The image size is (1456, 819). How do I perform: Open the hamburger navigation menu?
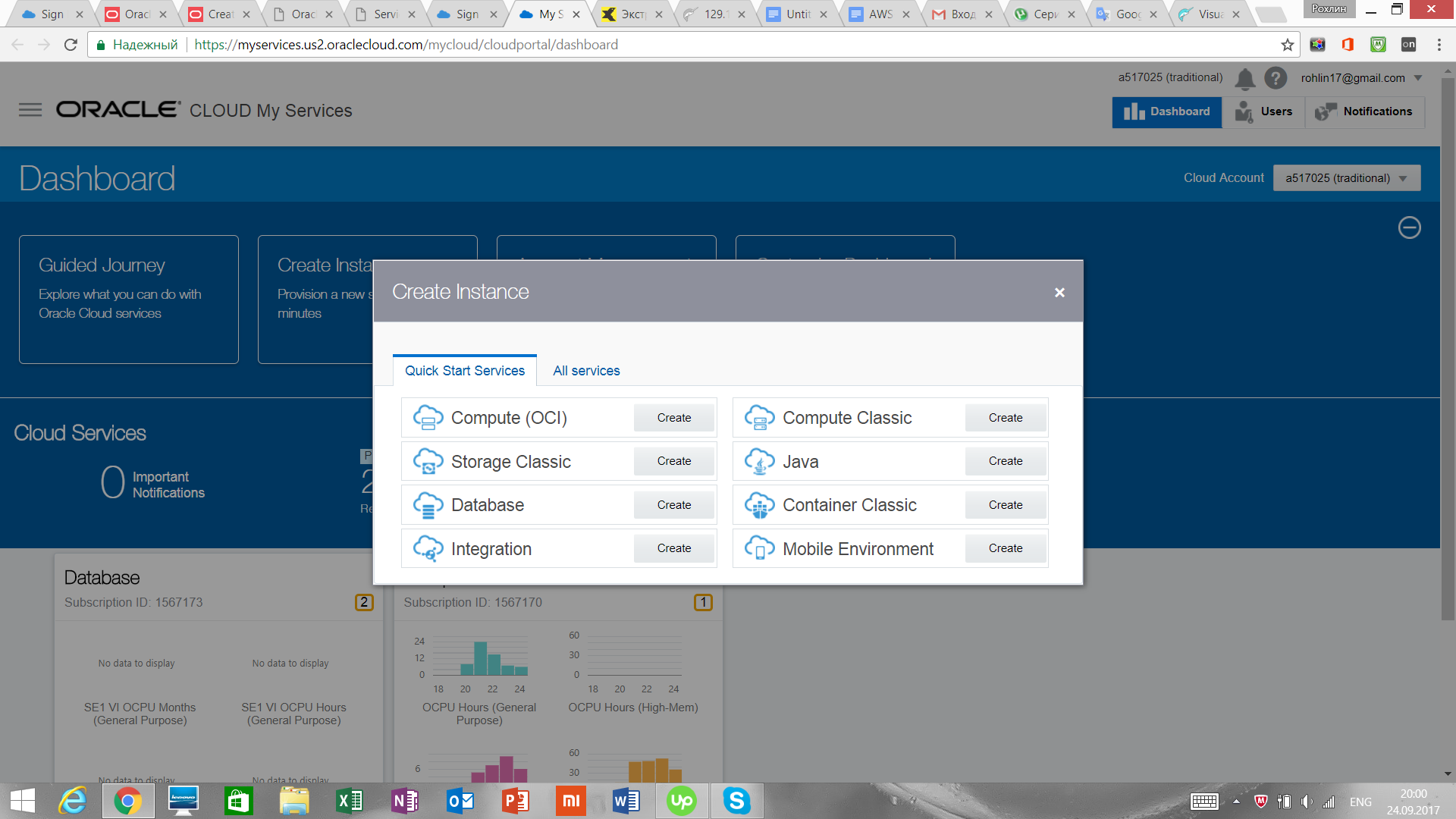30,110
